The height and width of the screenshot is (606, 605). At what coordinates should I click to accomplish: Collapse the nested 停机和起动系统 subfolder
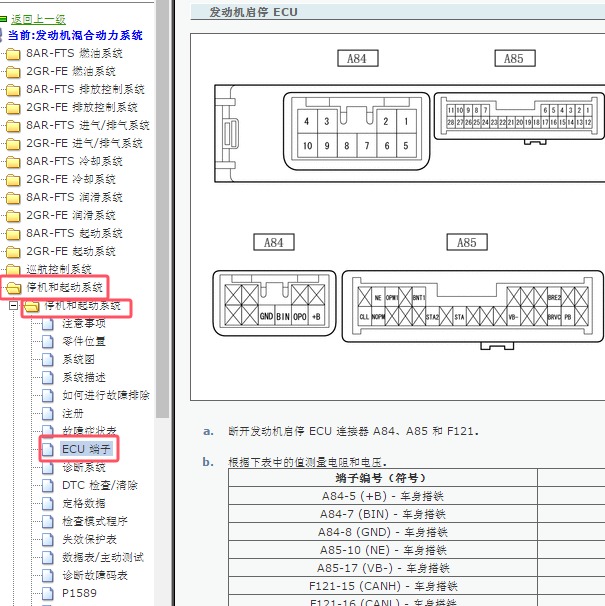[14, 306]
